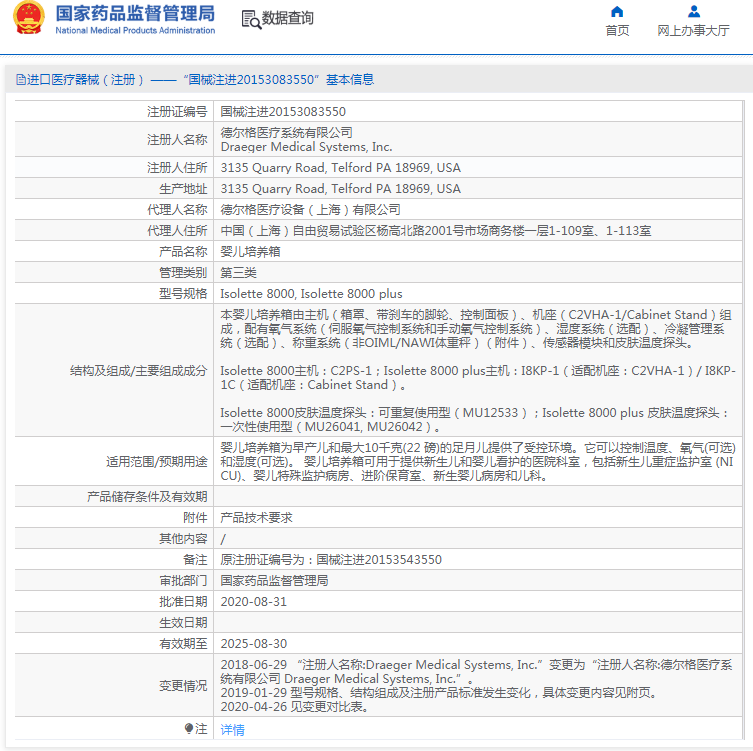Open the 网上办事大厅 text link

click(x=693, y=31)
